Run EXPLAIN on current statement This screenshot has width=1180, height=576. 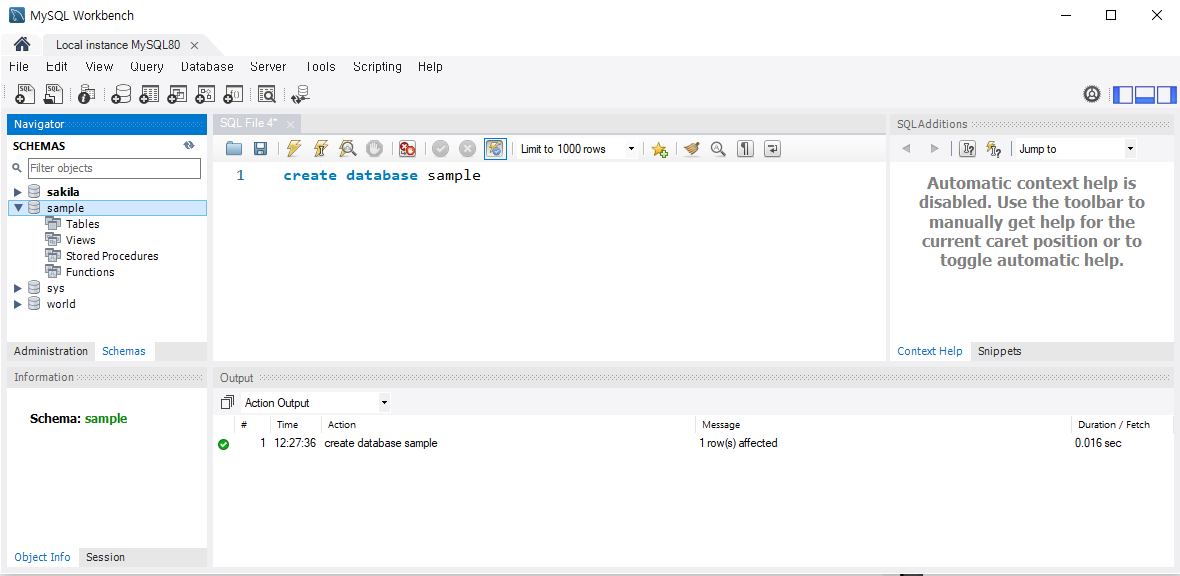click(x=347, y=149)
